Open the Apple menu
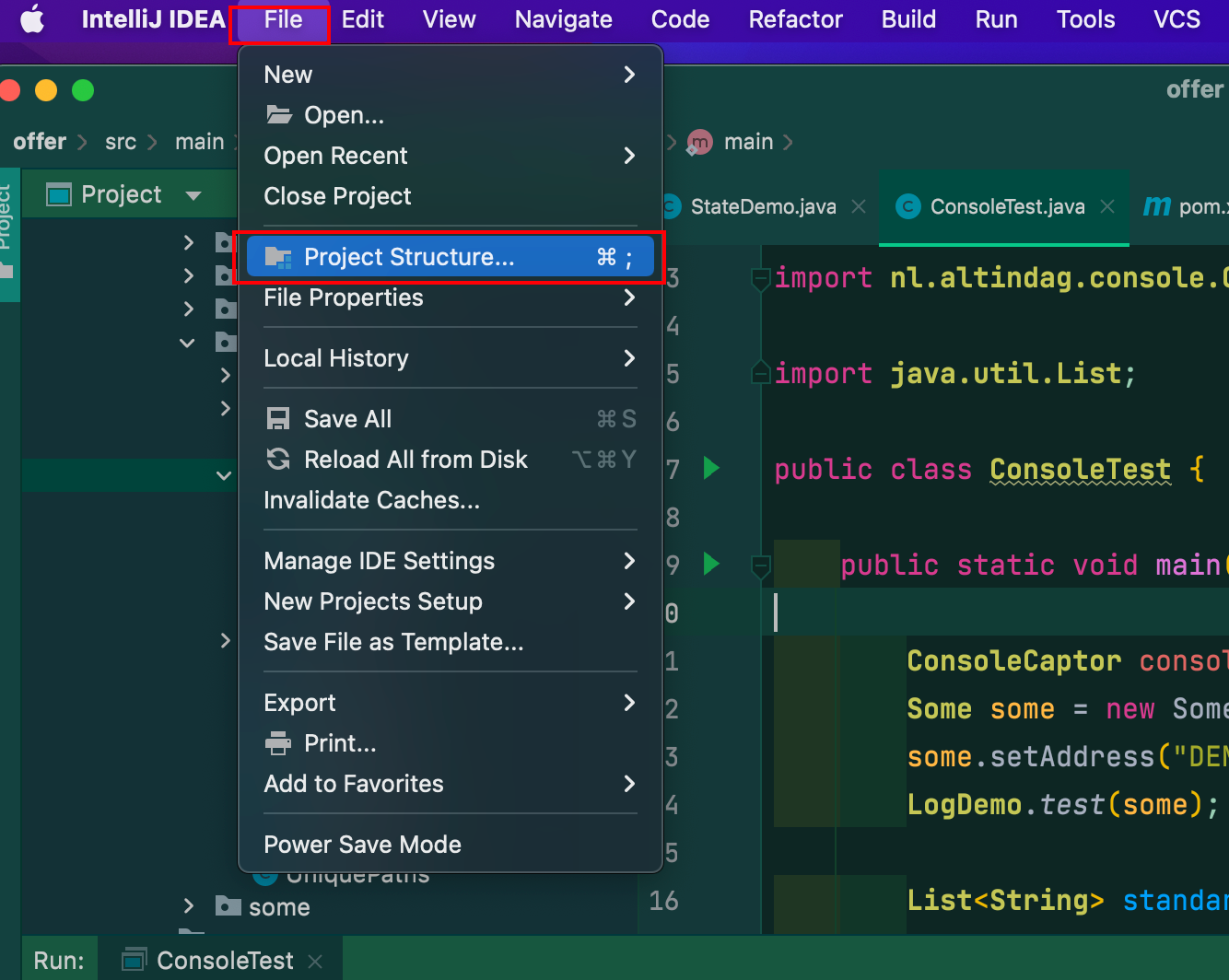The width and height of the screenshot is (1229, 980). (x=33, y=18)
